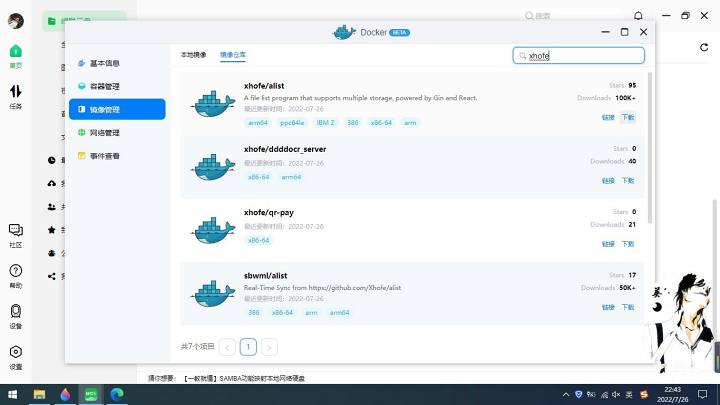Click the xhofe/qr-pay title text

click(x=269, y=213)
